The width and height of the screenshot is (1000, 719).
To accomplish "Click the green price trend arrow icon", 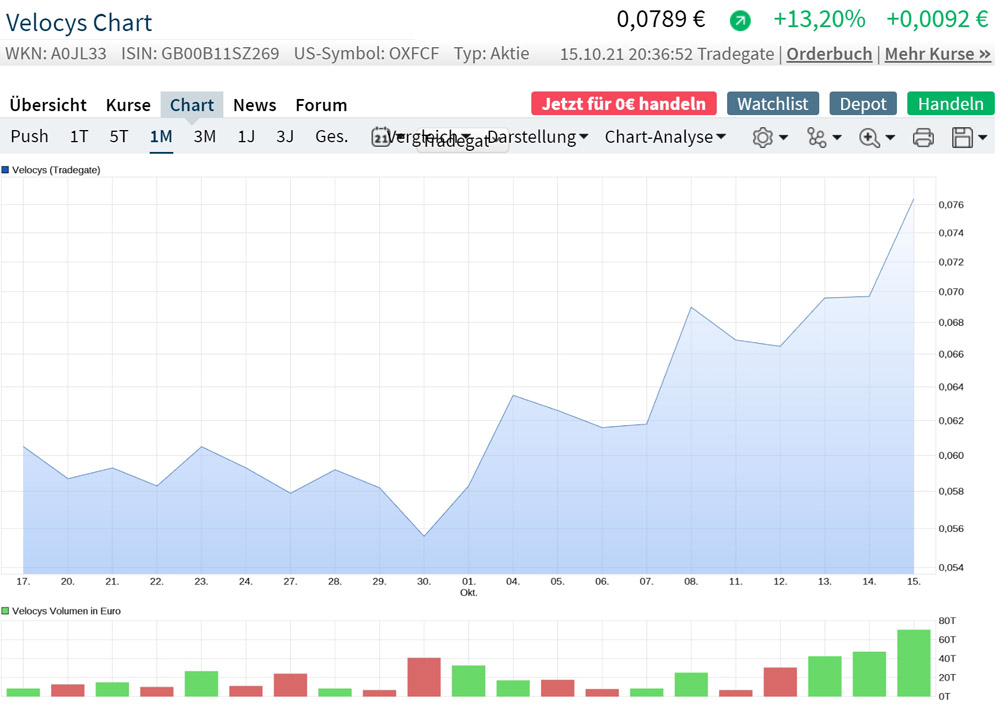I will (740, 21).
